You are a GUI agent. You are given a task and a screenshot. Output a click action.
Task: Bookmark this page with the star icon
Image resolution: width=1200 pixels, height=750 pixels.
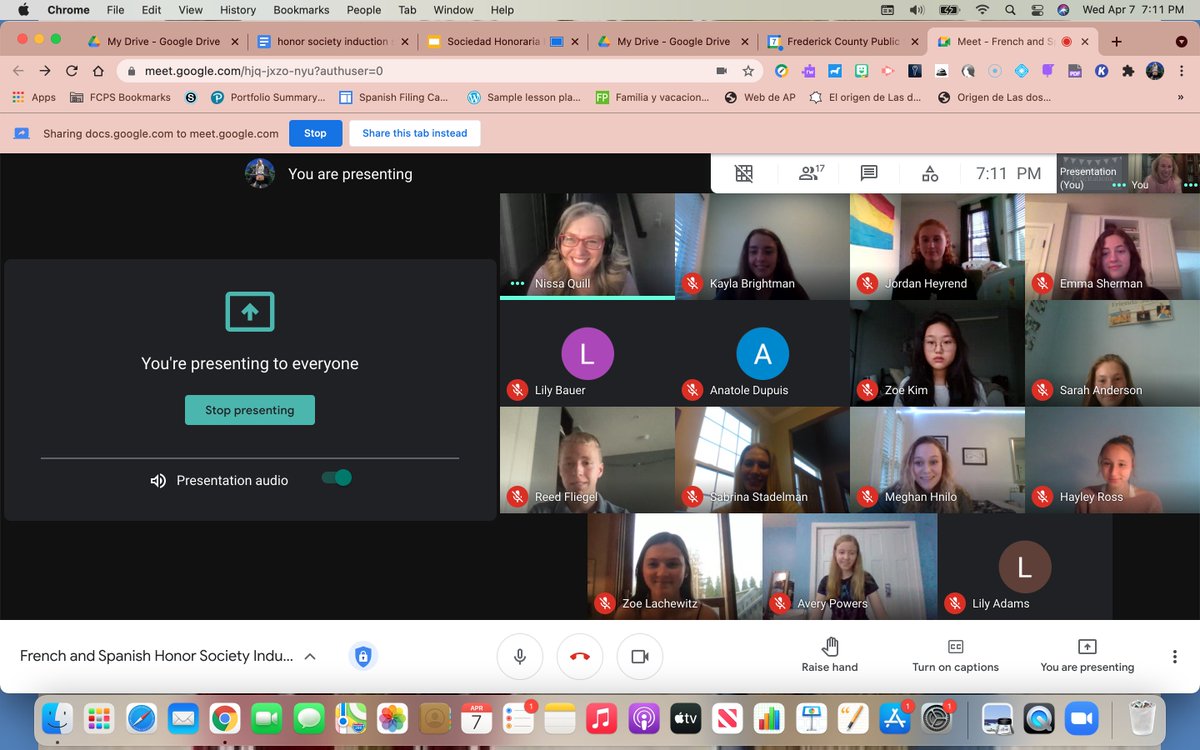[x=748, y=71]
